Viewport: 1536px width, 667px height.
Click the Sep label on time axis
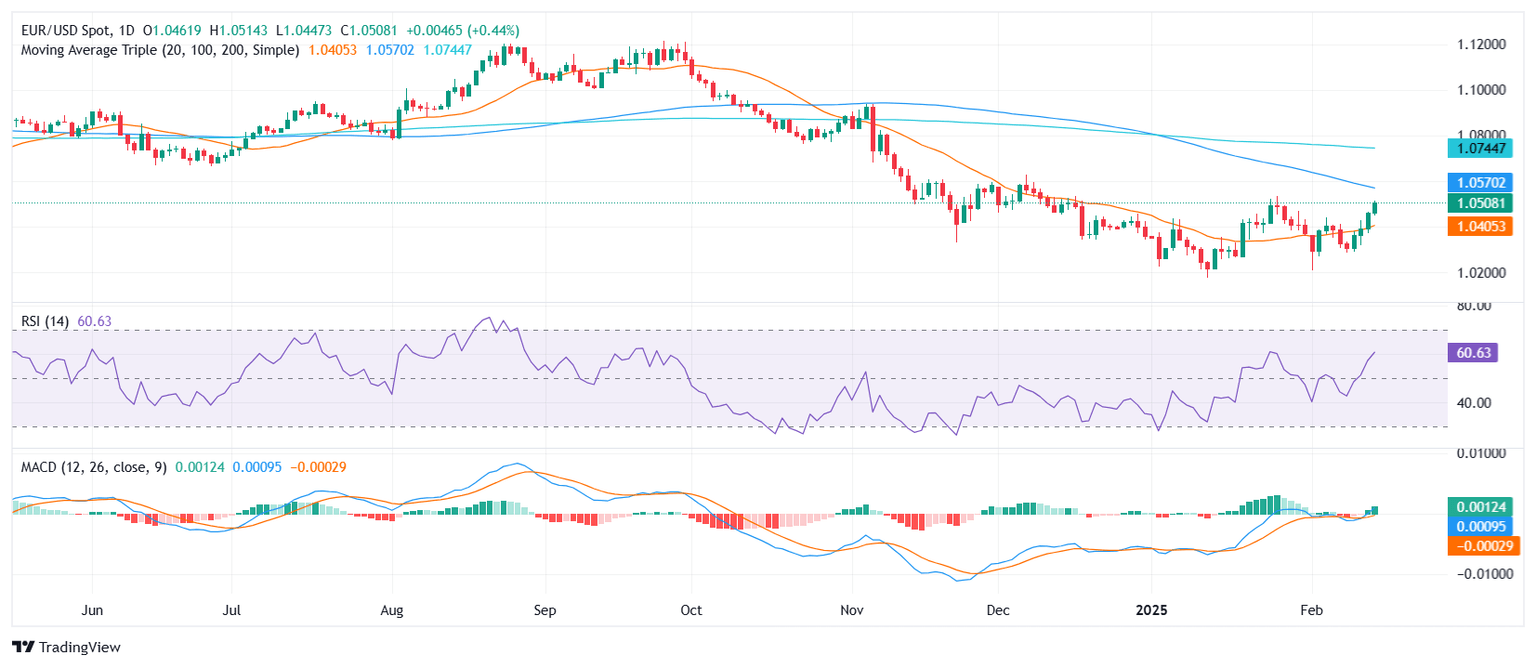pyautogui.click(x=546, y=608)
